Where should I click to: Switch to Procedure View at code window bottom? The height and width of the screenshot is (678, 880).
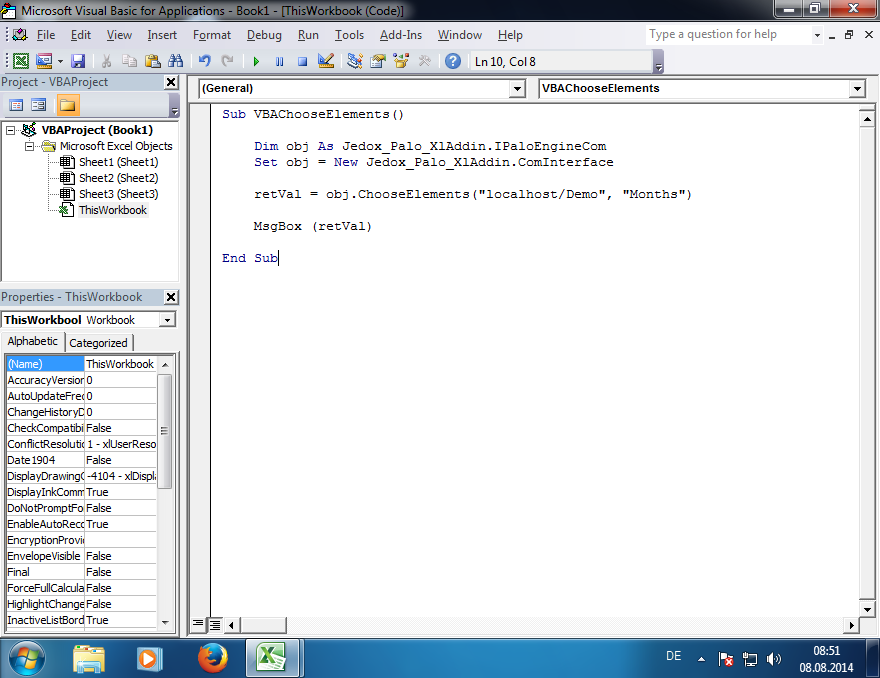[x=198, y=624]
